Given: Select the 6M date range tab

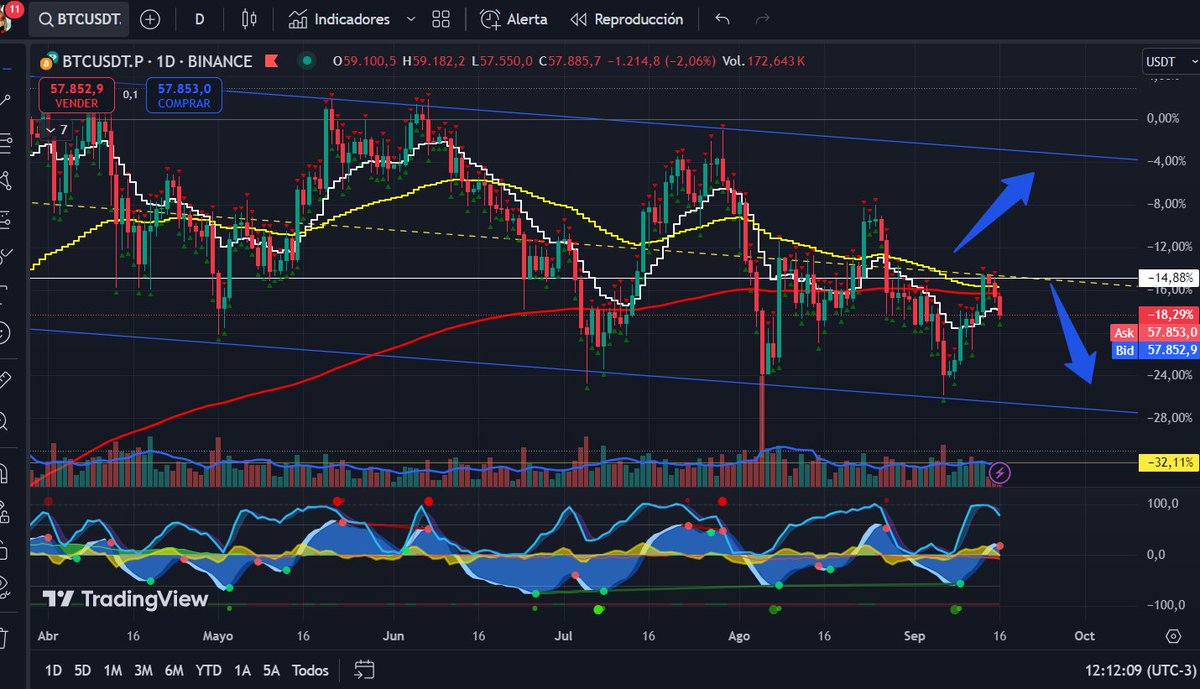Looking at the screenshot, I should (174, 669).
